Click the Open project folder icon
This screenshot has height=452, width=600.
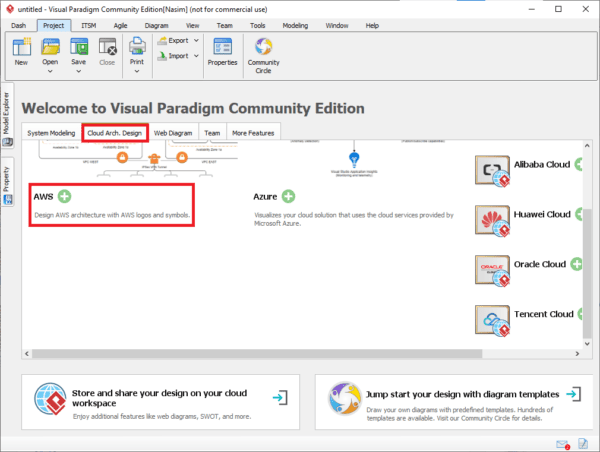coord(50,47)
